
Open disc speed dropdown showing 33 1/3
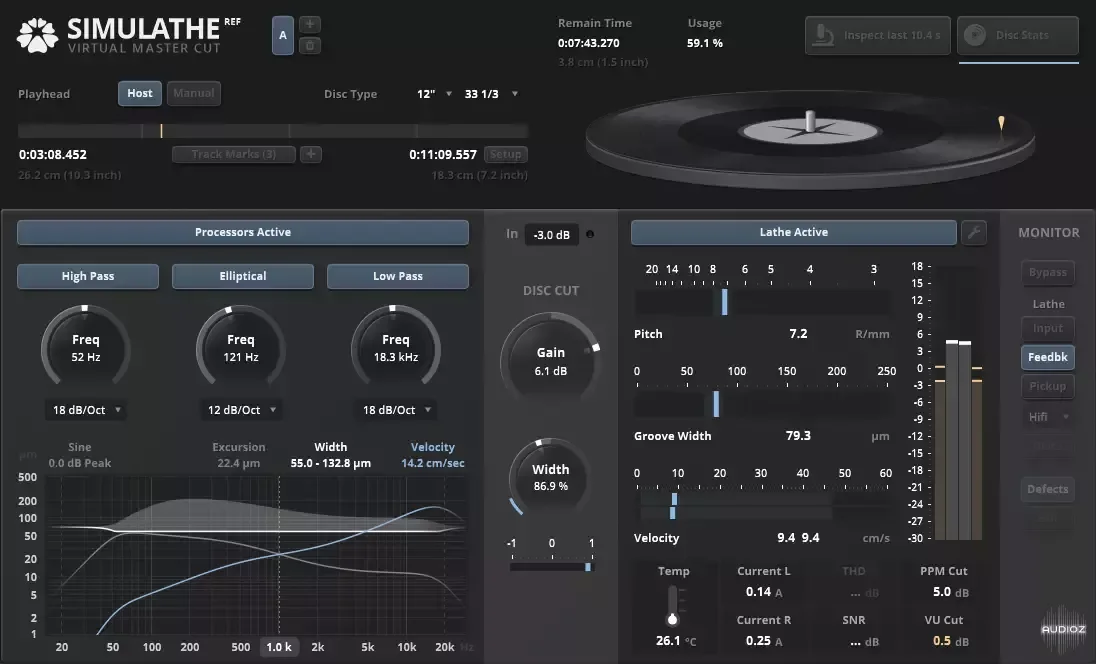click(491, 94)
